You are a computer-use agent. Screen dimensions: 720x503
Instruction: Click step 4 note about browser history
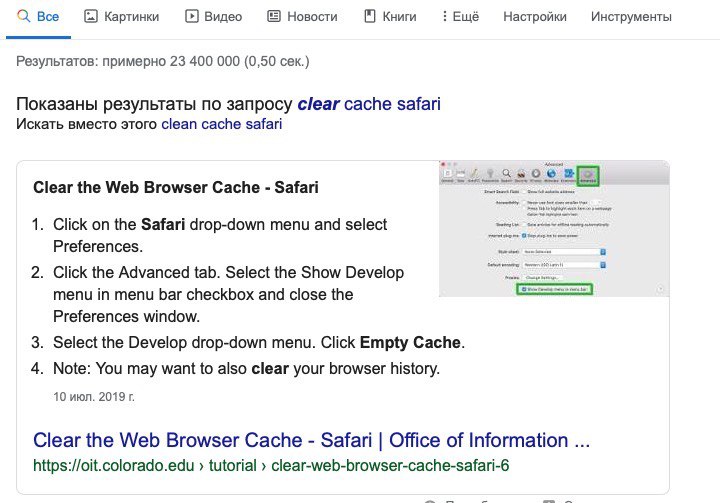(x=247, y=368)
